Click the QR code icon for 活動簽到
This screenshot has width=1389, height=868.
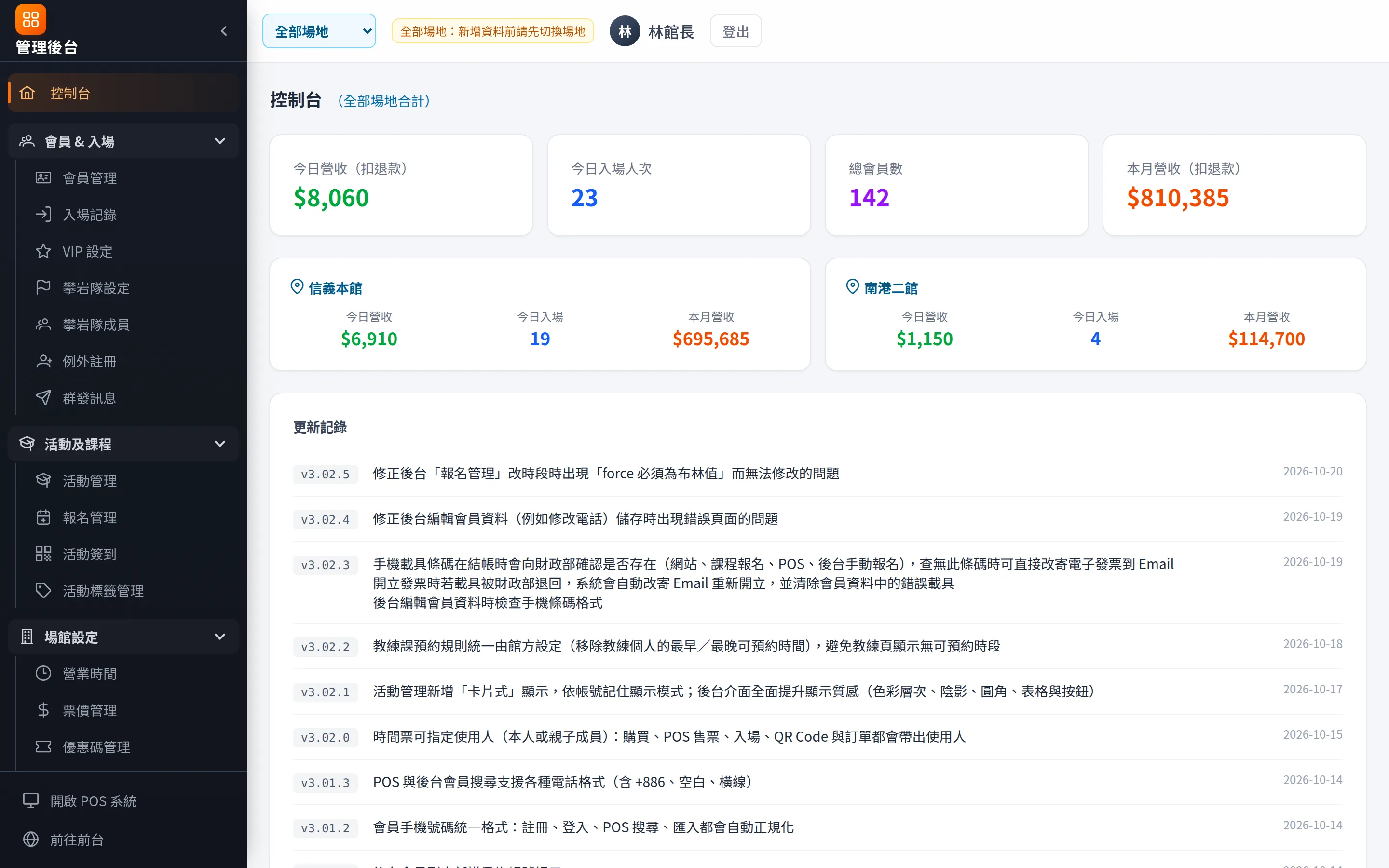pos(43,554)
